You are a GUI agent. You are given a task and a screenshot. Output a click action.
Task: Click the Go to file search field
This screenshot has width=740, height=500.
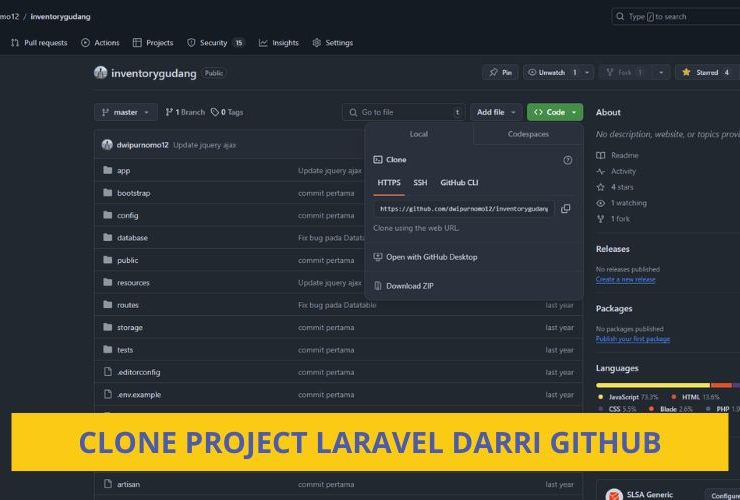tap(404, 112)
